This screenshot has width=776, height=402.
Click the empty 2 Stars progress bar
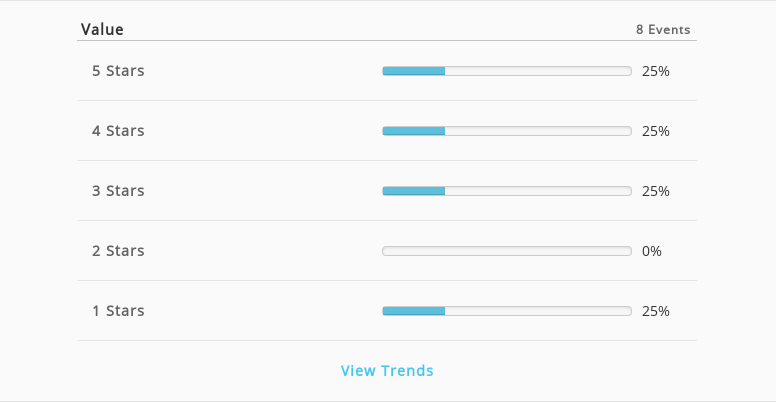507,251
